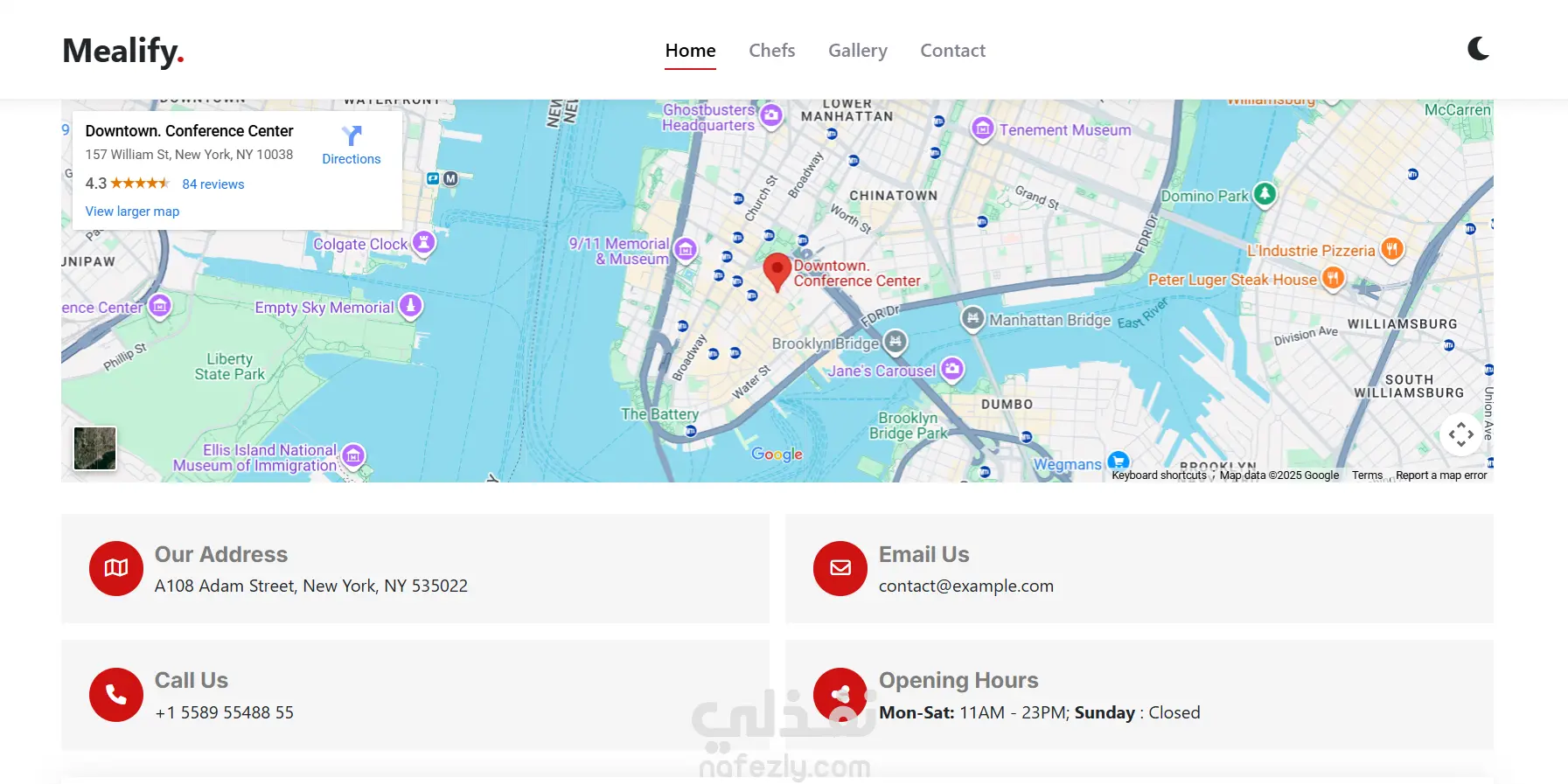Click the map camera controls button

pyautogui.click(x=1460, y=434)
